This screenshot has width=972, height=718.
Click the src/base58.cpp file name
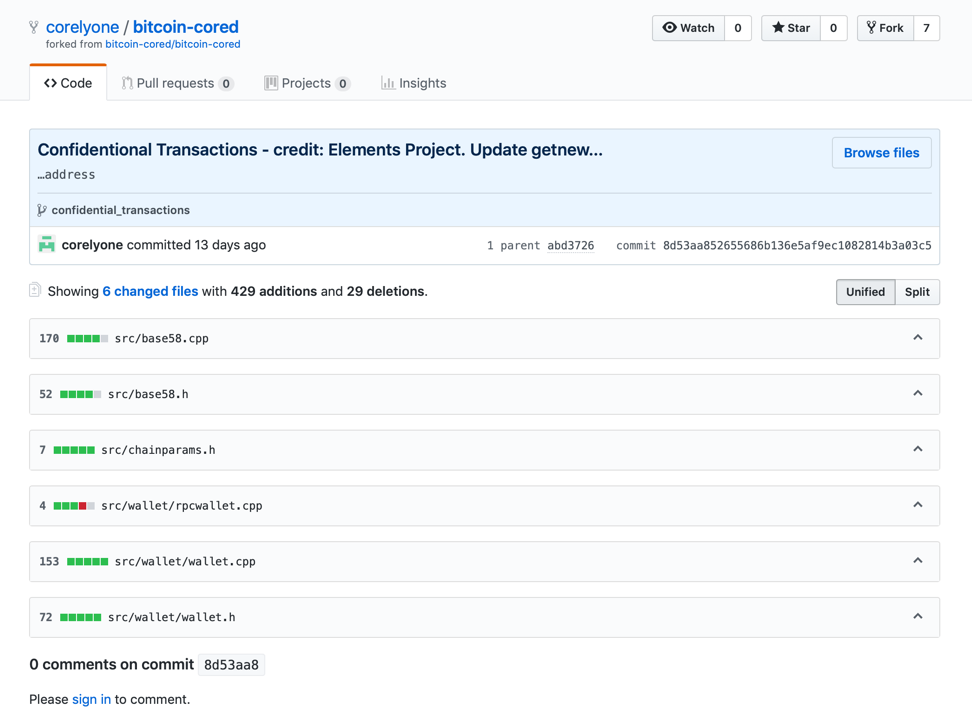(162, 339)
